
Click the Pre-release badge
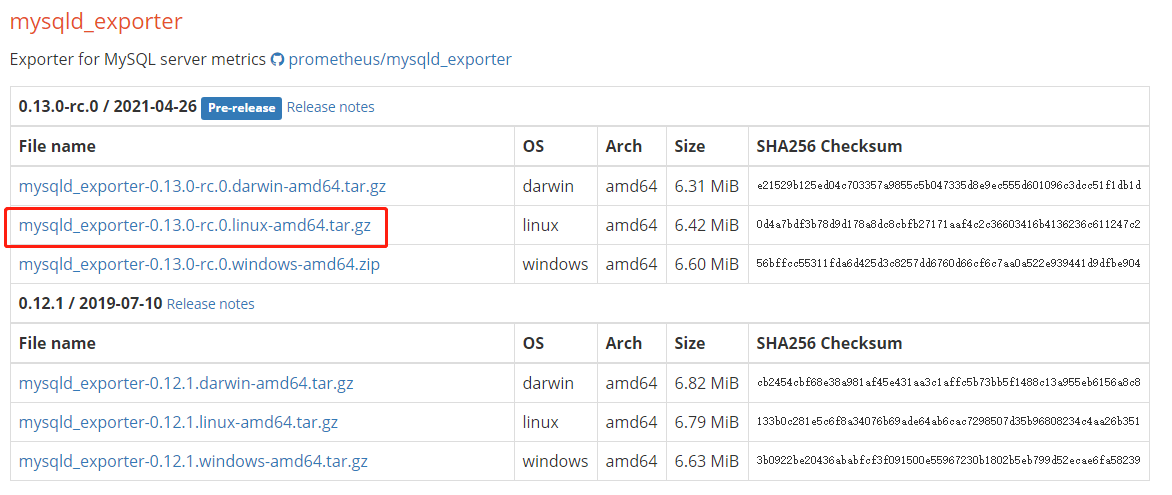click(x=241, y=108)
